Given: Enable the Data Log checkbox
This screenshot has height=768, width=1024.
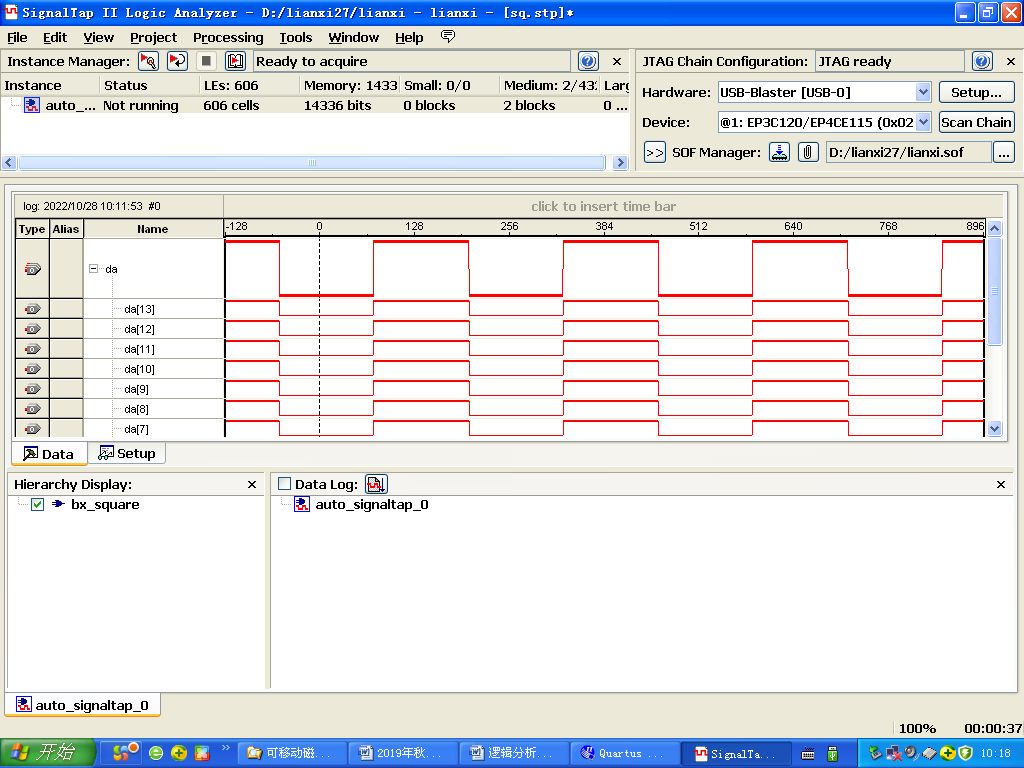Looking at the screenshot, I should coord(284,484).
